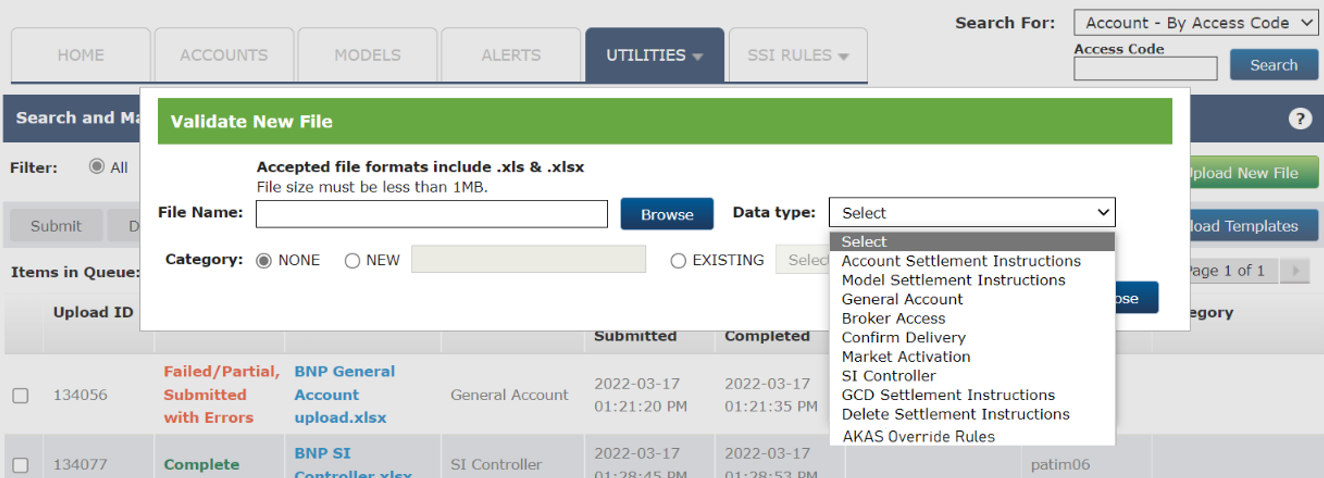Click the Browse button

click(666, 214)
